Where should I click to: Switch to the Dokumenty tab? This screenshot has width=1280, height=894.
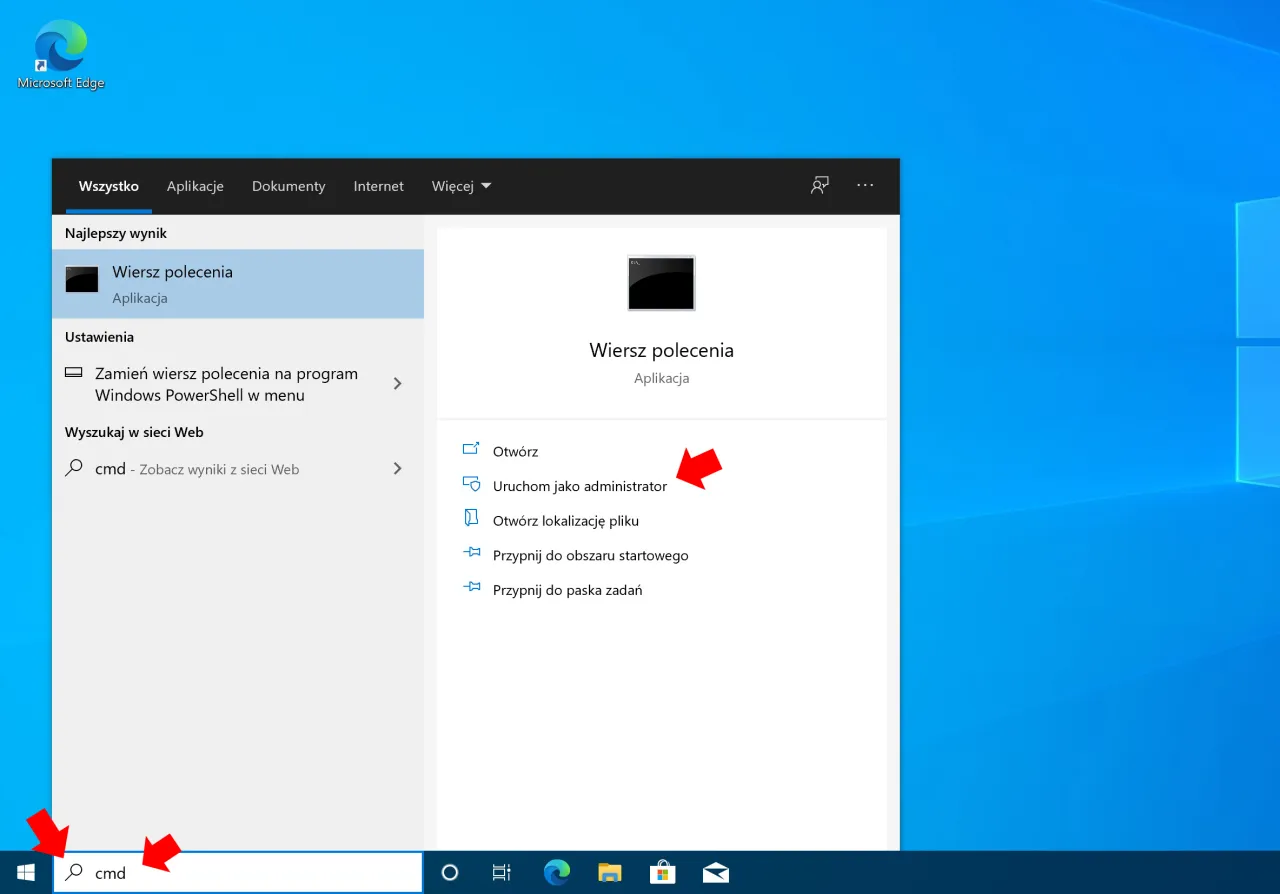point(288,186)
